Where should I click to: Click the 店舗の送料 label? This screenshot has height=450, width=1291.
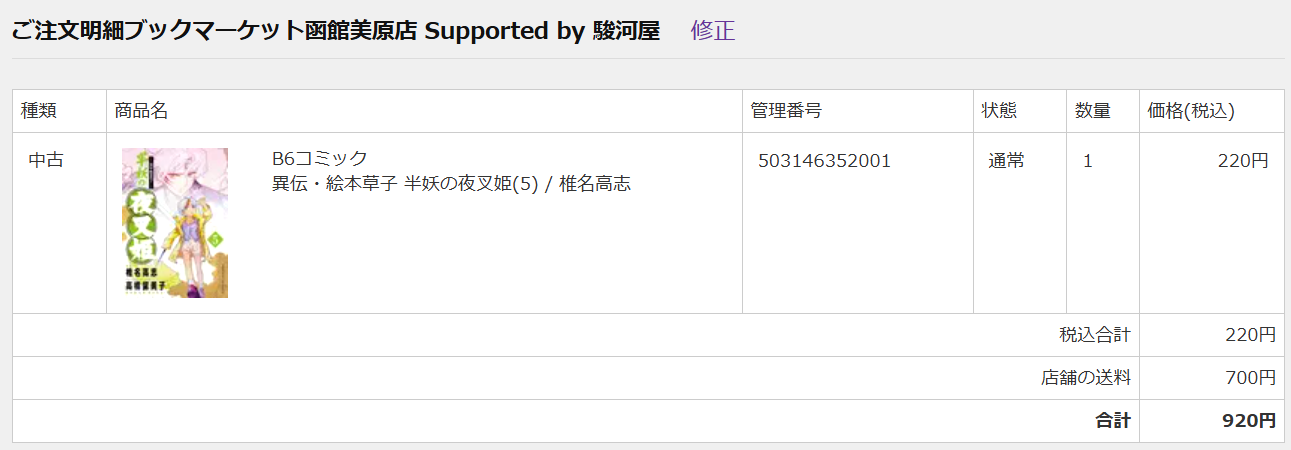1086,378
